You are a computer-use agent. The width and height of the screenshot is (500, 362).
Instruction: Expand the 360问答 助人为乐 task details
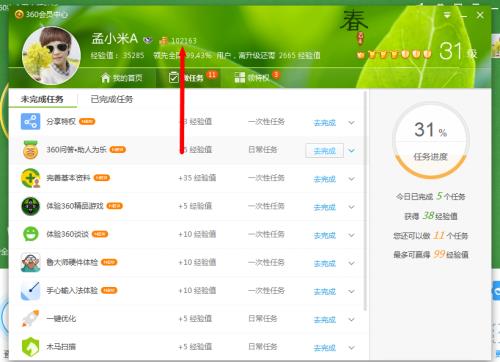click(x=351, y=151)
